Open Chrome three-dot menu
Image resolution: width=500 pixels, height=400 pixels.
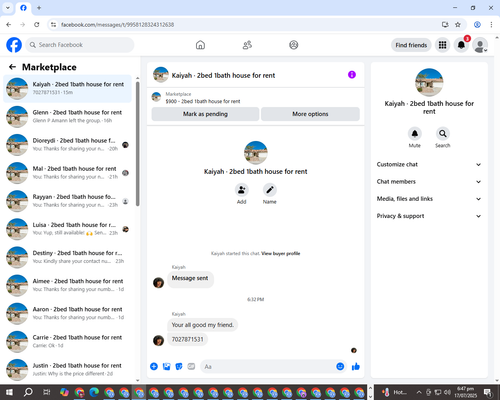tap(491, 25)
